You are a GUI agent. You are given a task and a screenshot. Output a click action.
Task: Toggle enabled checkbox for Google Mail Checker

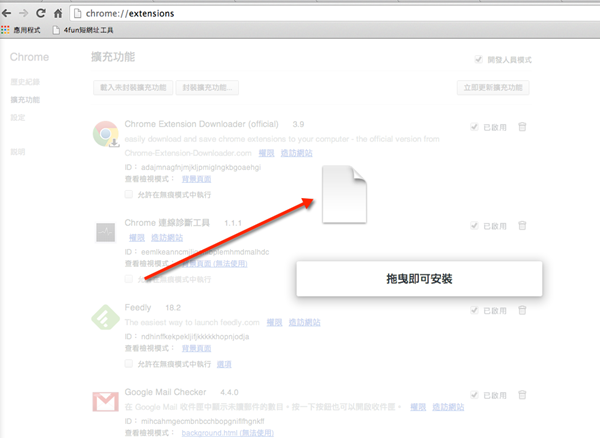coord(474,395)
